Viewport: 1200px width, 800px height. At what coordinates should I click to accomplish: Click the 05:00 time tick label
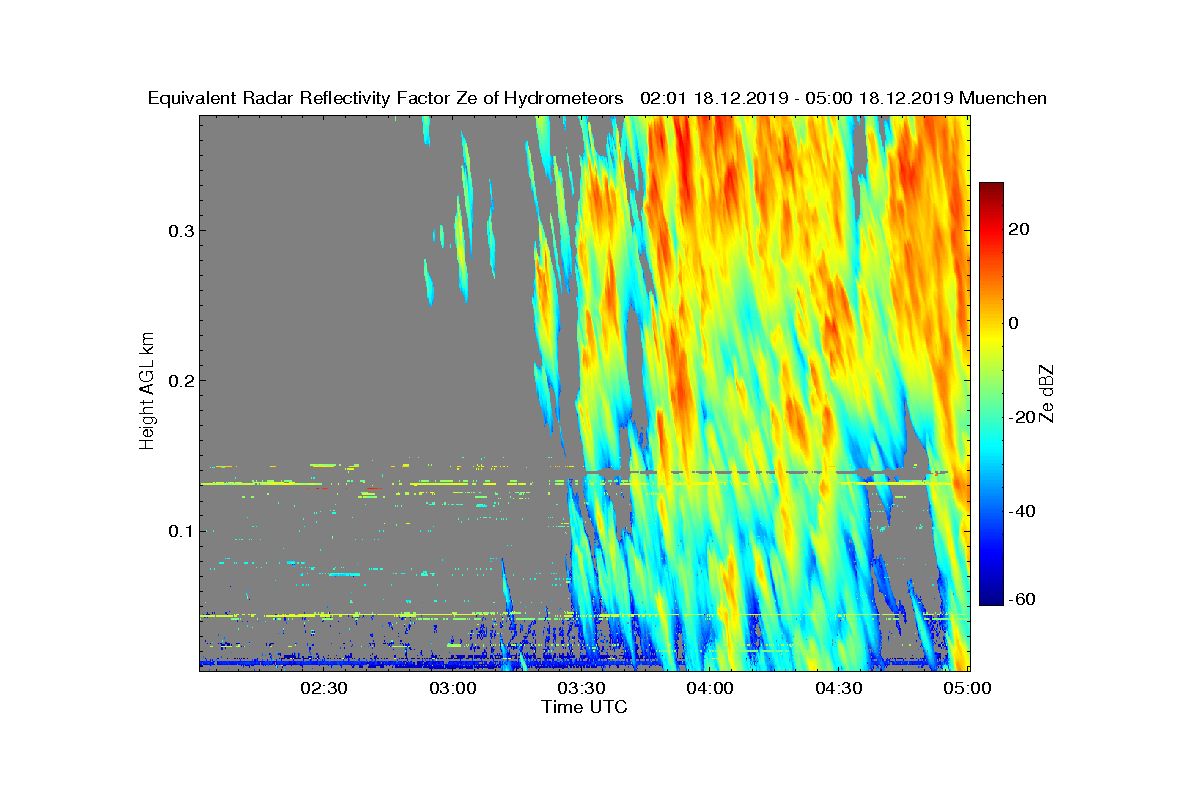pos(967,688)
